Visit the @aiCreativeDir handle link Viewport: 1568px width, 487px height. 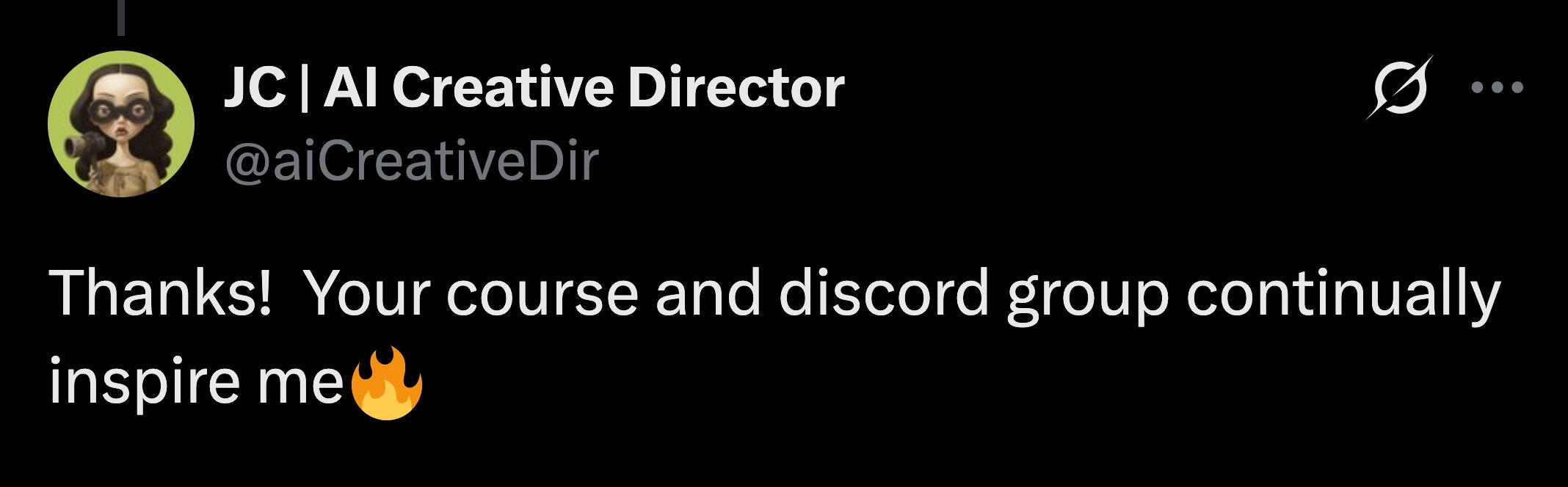412,161
